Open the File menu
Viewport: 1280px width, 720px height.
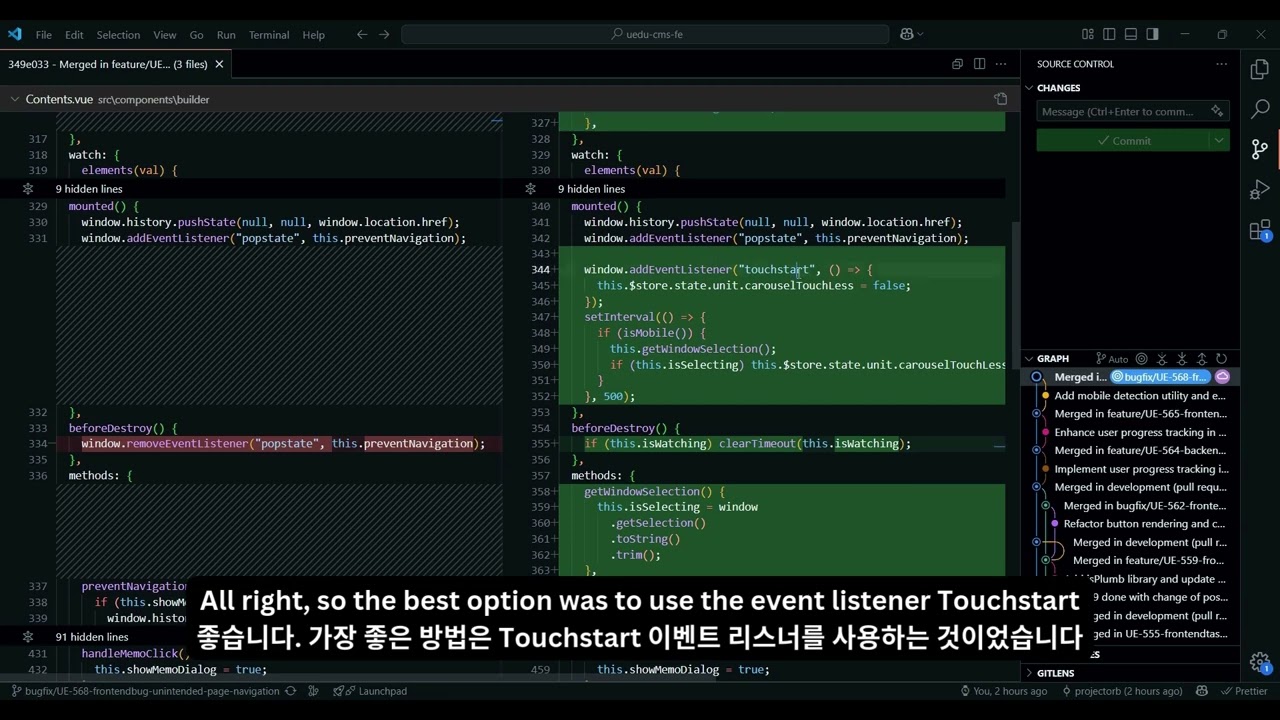pos(44,34)
